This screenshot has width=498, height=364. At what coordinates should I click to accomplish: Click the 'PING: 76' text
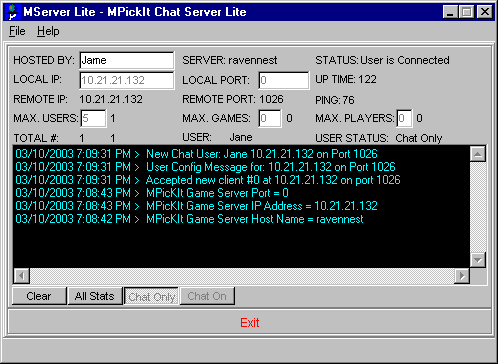(335, 100)
